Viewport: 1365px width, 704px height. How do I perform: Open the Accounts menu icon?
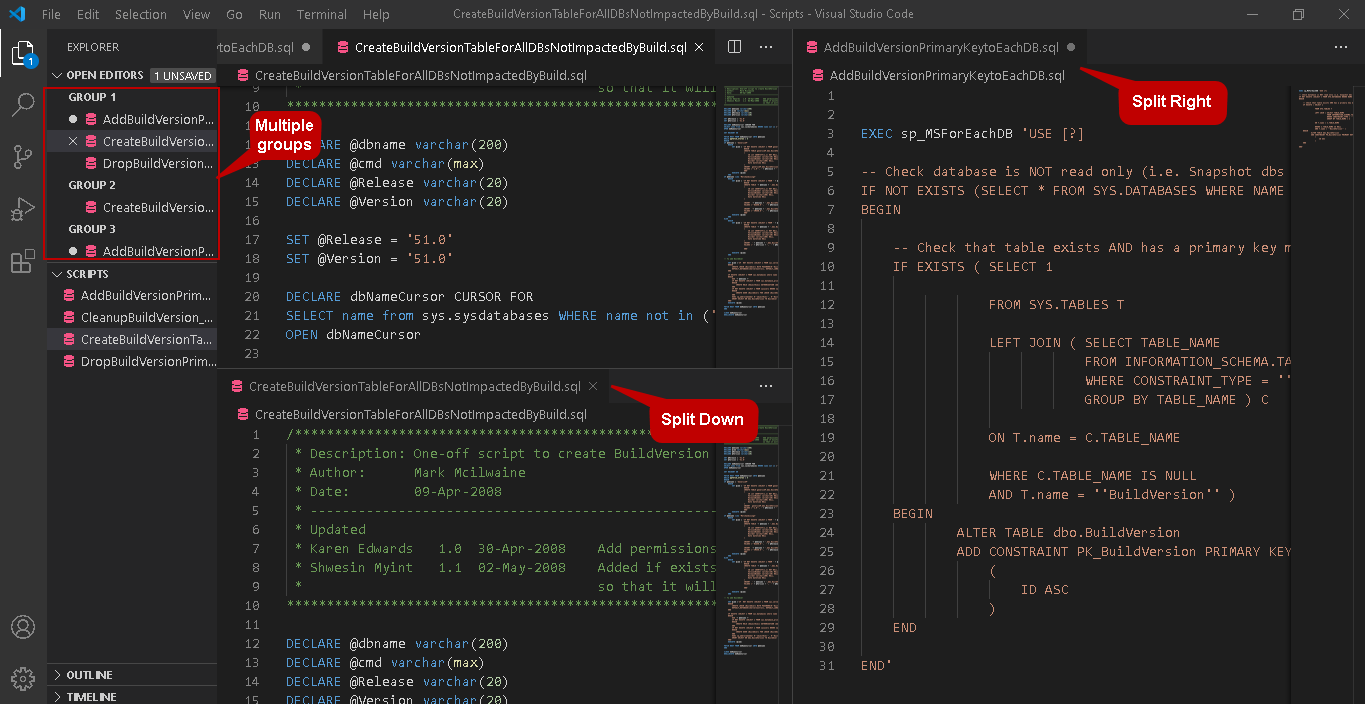[x=22, y=628]
